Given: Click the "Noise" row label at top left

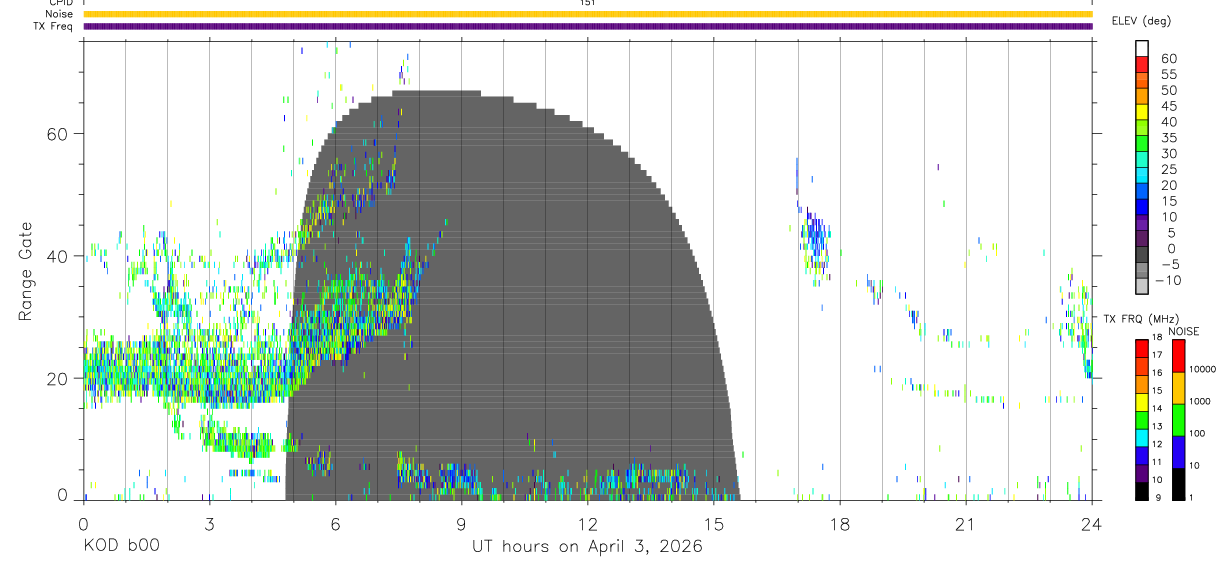Looking at the screenshot, I should click(59, 14).
